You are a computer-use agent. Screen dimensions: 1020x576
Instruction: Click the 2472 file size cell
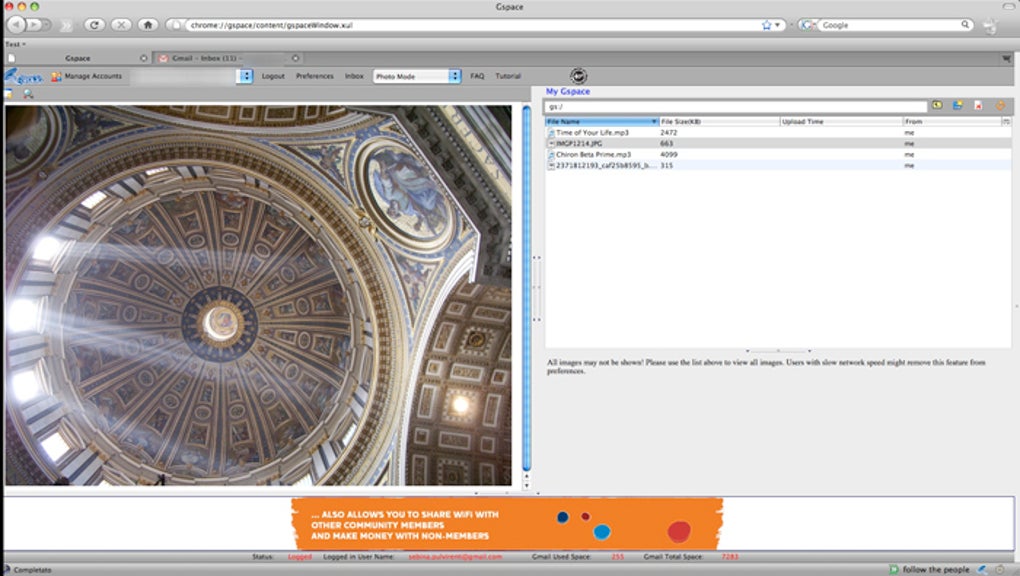tap(669, 133)
